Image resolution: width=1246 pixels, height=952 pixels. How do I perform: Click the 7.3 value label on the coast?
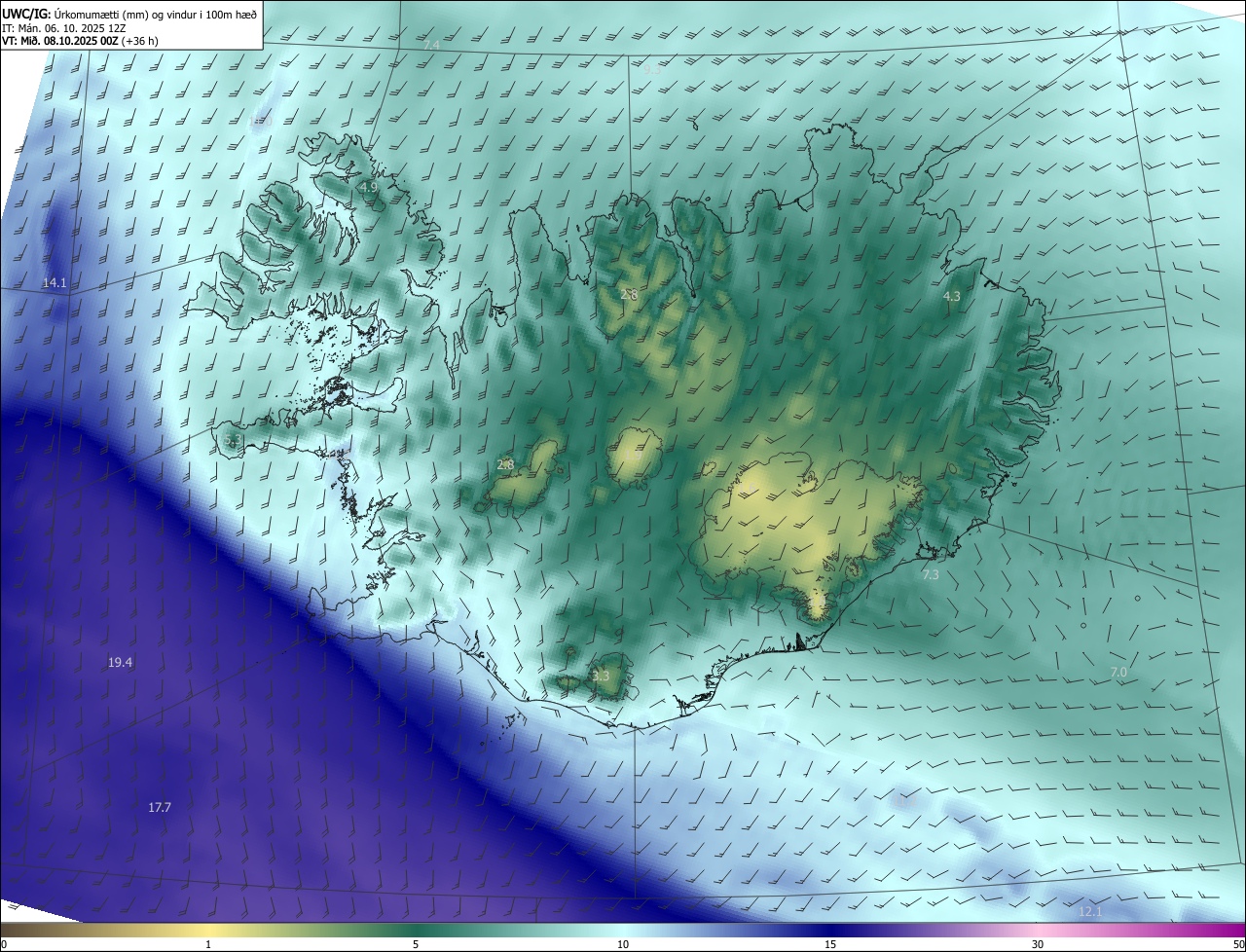pyautogui.click(x=931, y=575)
